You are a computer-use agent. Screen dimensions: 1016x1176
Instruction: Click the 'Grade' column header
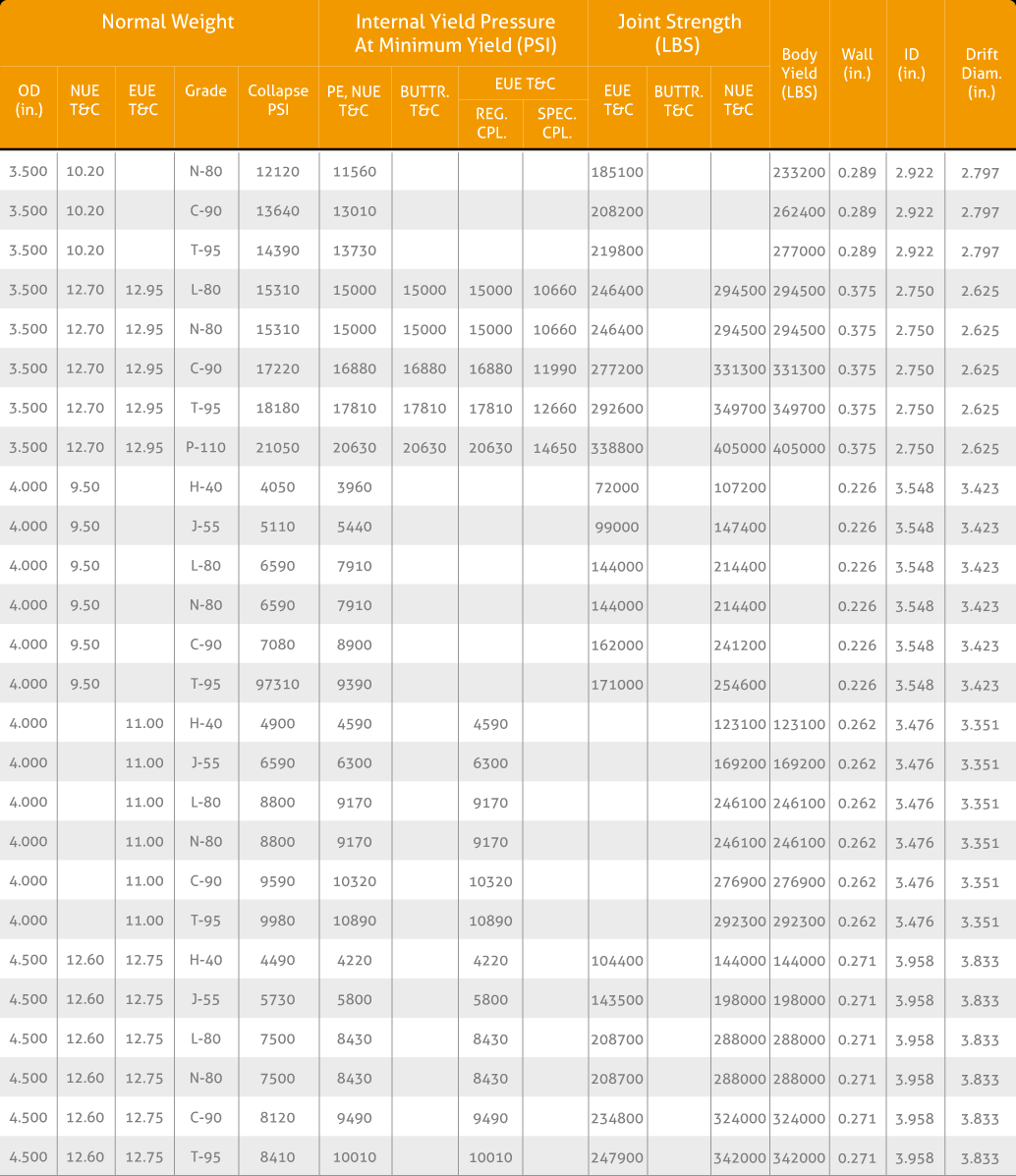[x=205, y=90]
